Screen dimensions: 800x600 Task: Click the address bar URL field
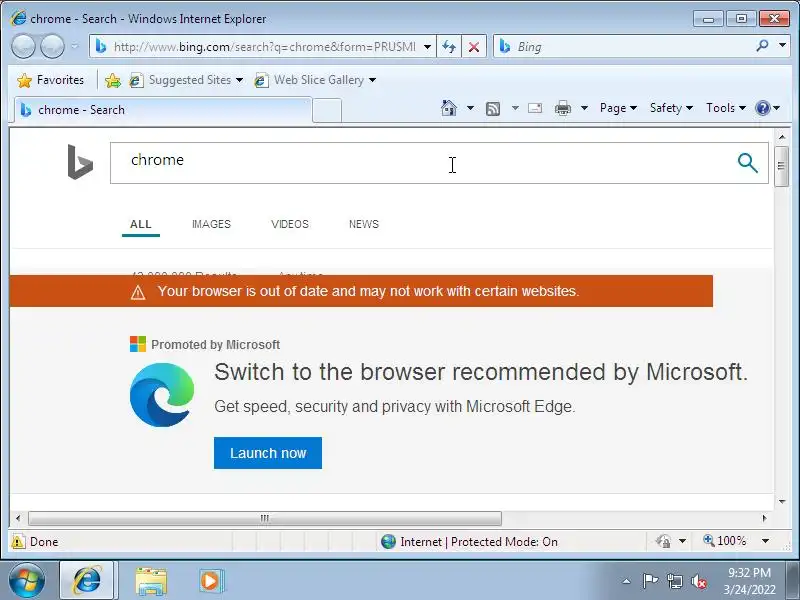(x=265, y=47)
